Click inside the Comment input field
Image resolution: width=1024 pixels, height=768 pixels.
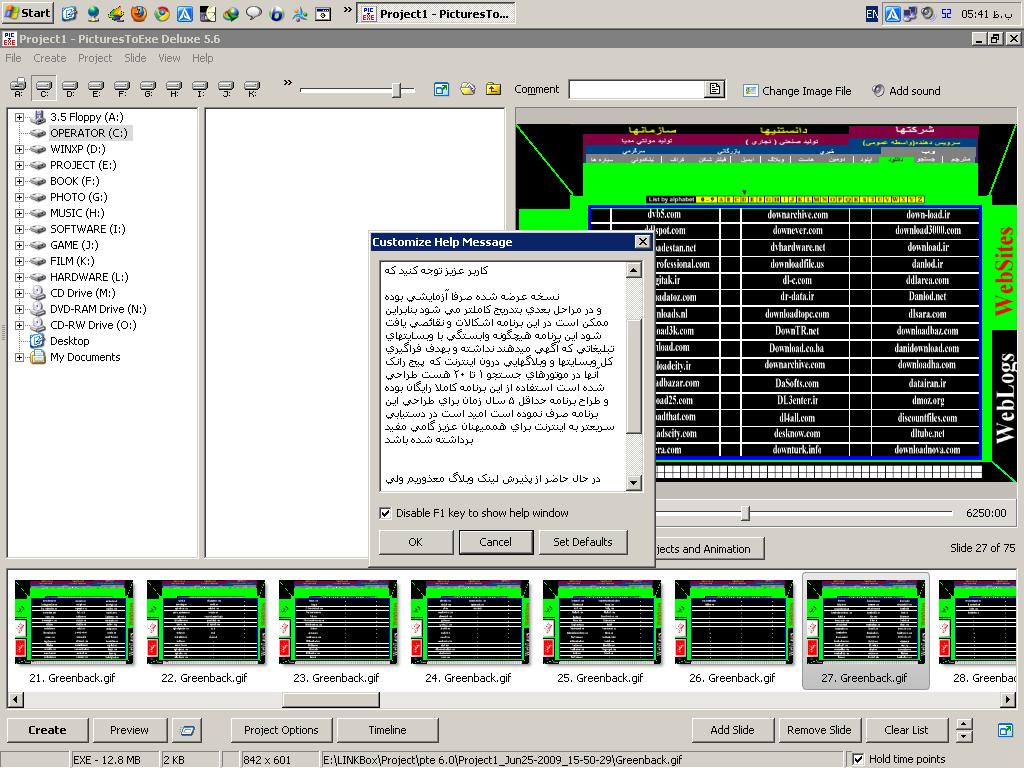click(637, 89)
